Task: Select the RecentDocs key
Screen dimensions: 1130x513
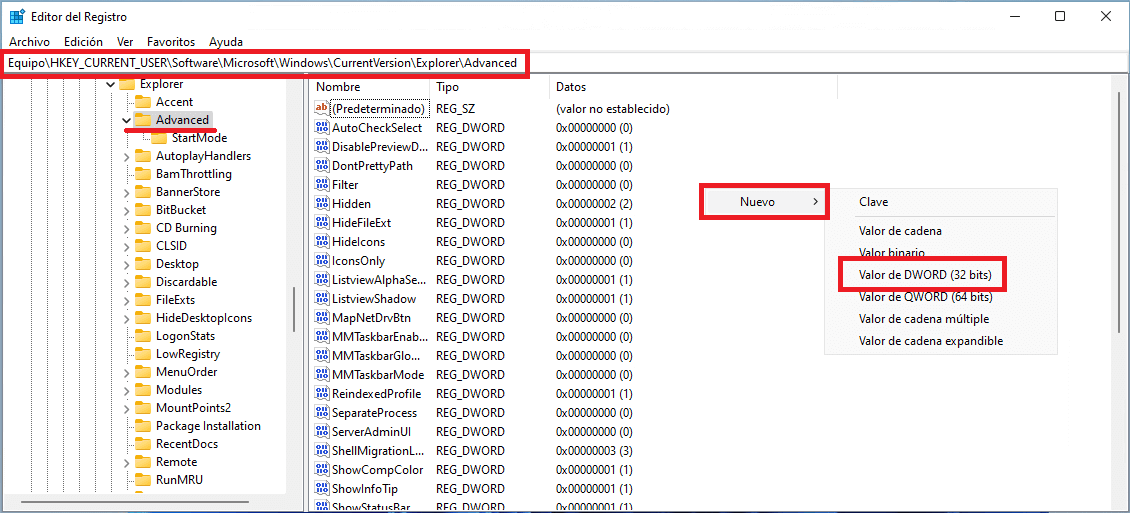Action: click(187, 444)
